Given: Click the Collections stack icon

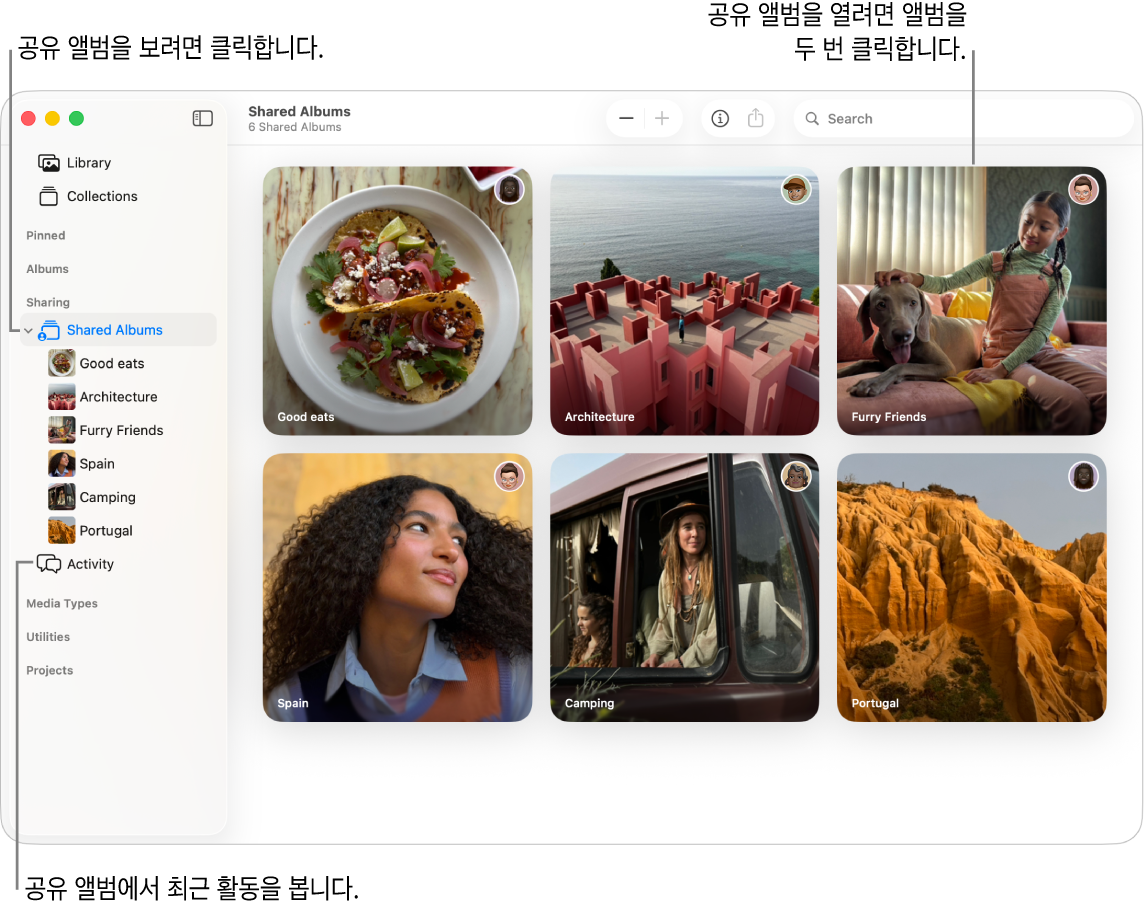Looking at the screenshot, I should [x=49, y=196].
